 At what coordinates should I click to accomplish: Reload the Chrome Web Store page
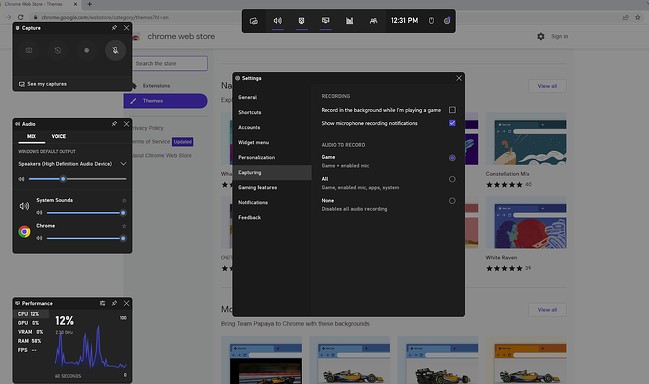click(21, 17)
